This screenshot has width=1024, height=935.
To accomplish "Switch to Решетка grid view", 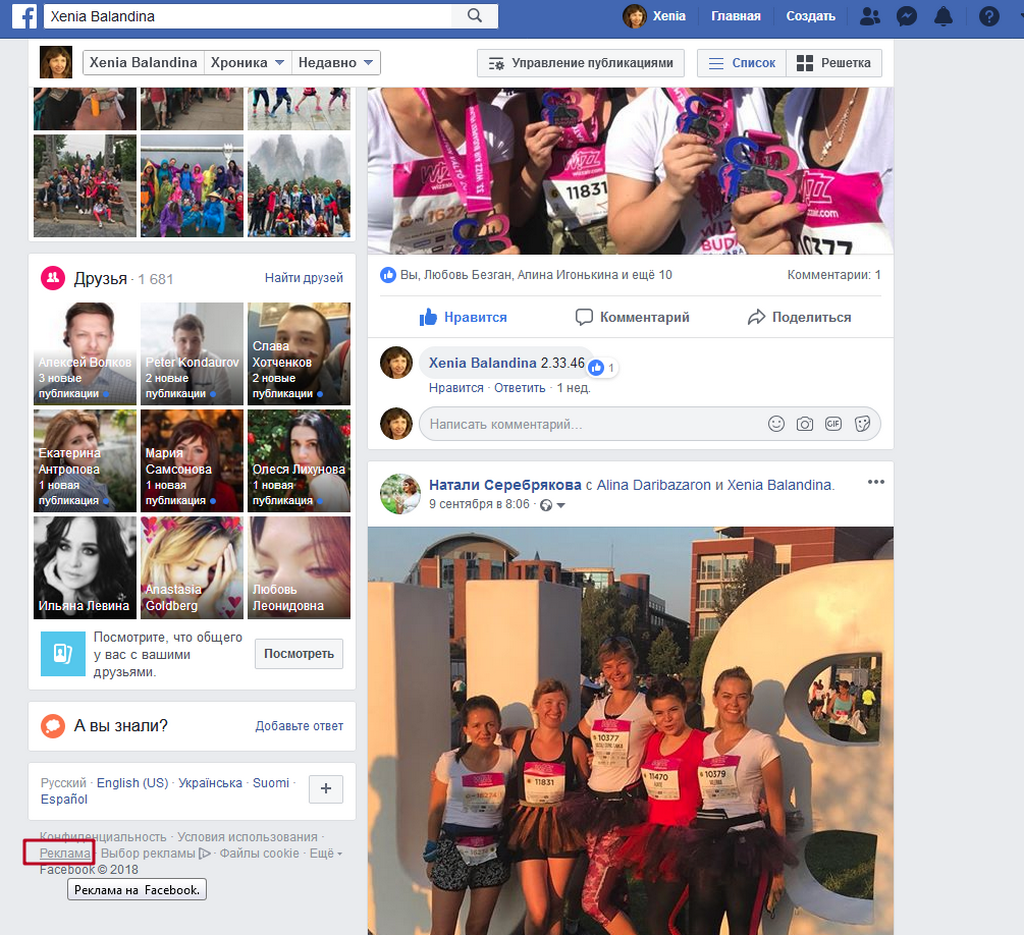I will pyautogui.click(x=834, y=63).
